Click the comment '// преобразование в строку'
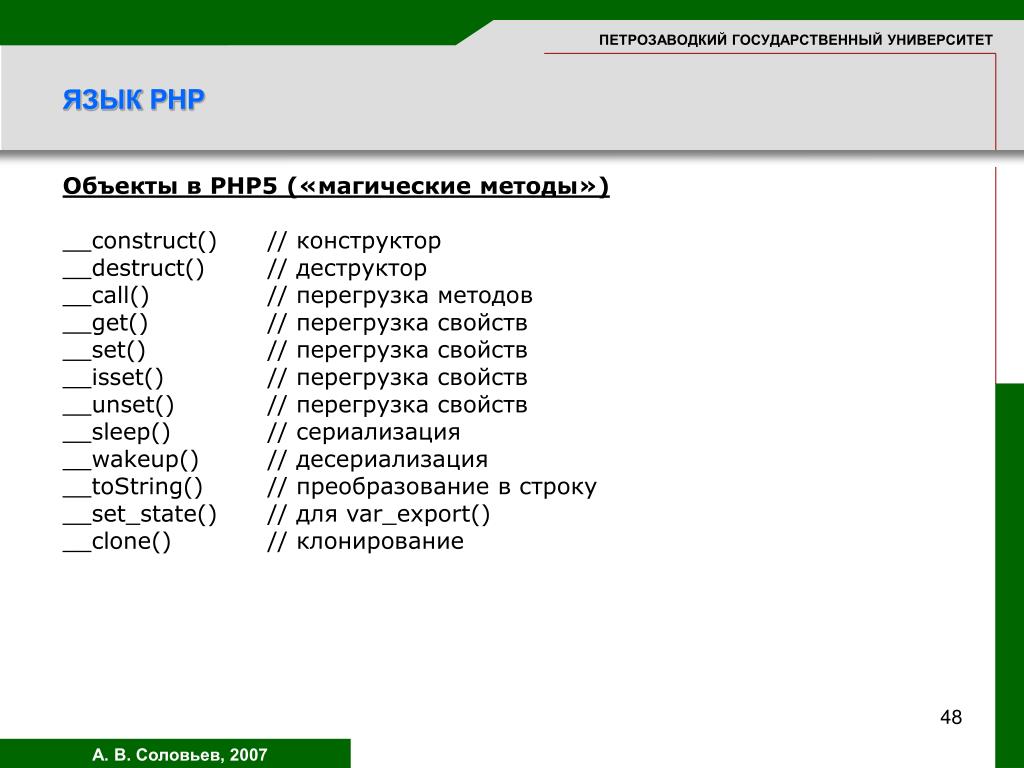The width and height of the screenshot is (1024, 768). click(432, 487)
